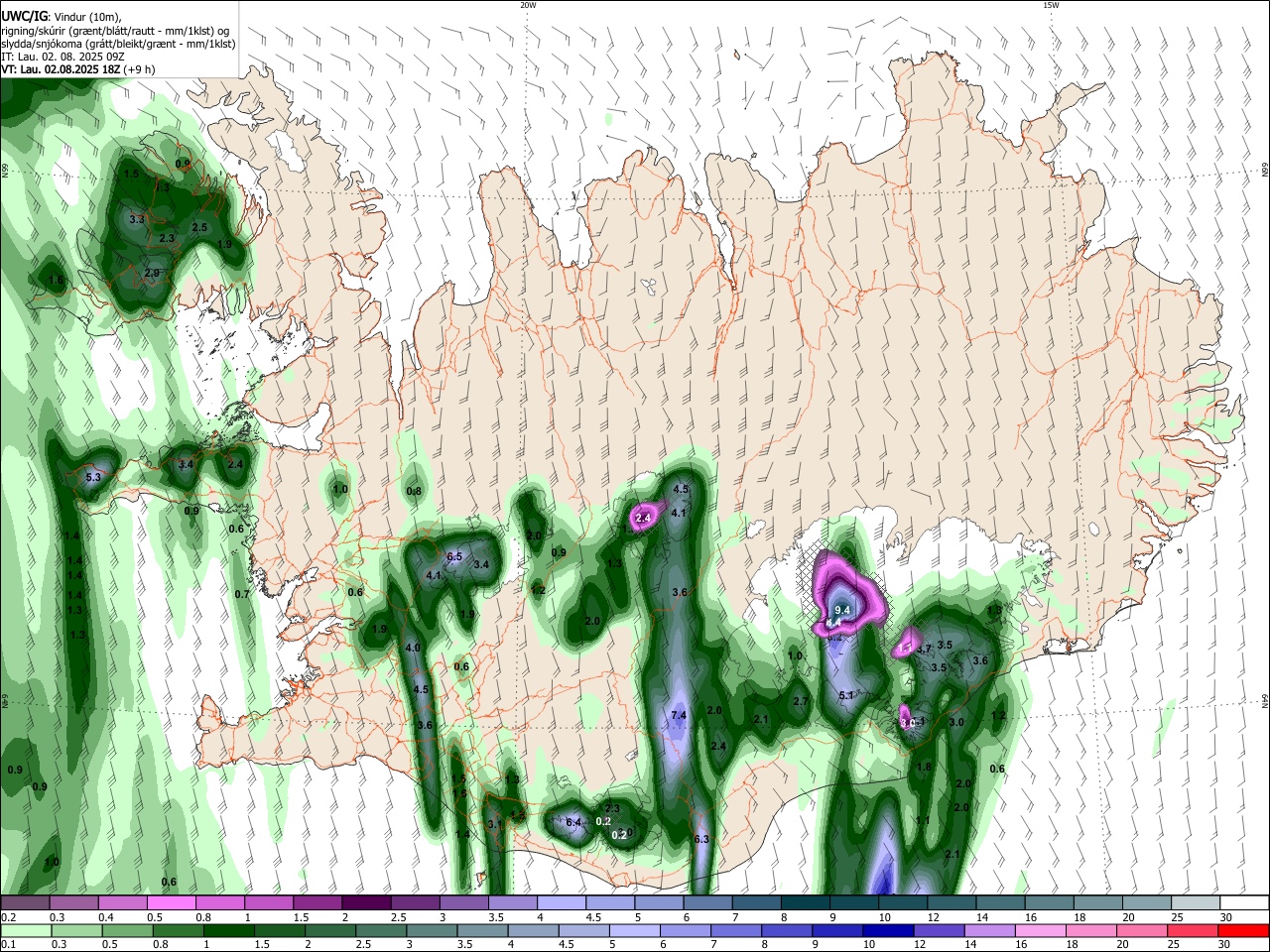
Task: Click the red 30 swatch in lower legend row
Action: 1243,930
